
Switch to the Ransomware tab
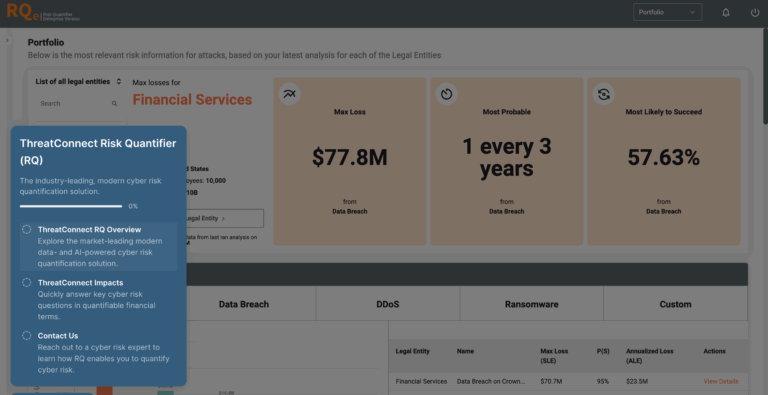tap(531, 304)
